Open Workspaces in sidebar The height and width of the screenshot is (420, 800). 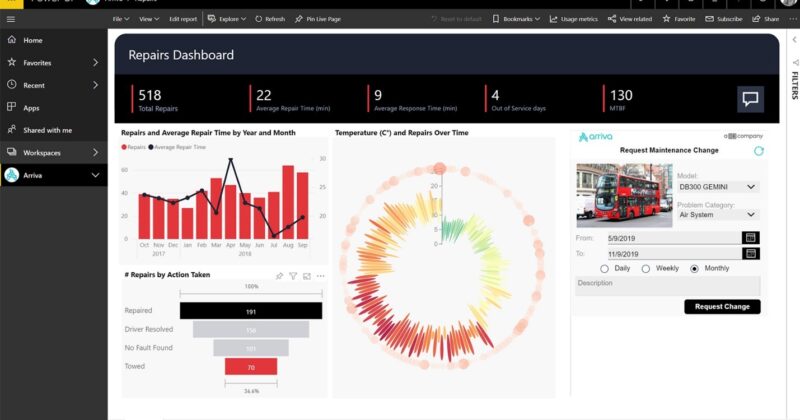click(42, 153)
